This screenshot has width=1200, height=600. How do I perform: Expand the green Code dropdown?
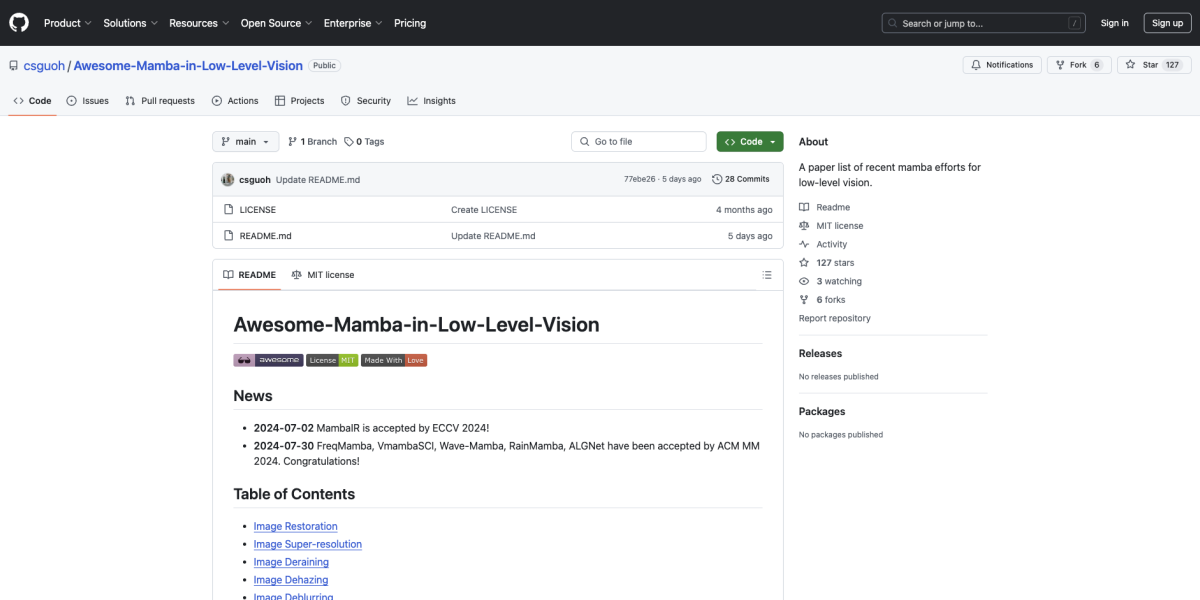pyautogui.click(x=750, y=142)
